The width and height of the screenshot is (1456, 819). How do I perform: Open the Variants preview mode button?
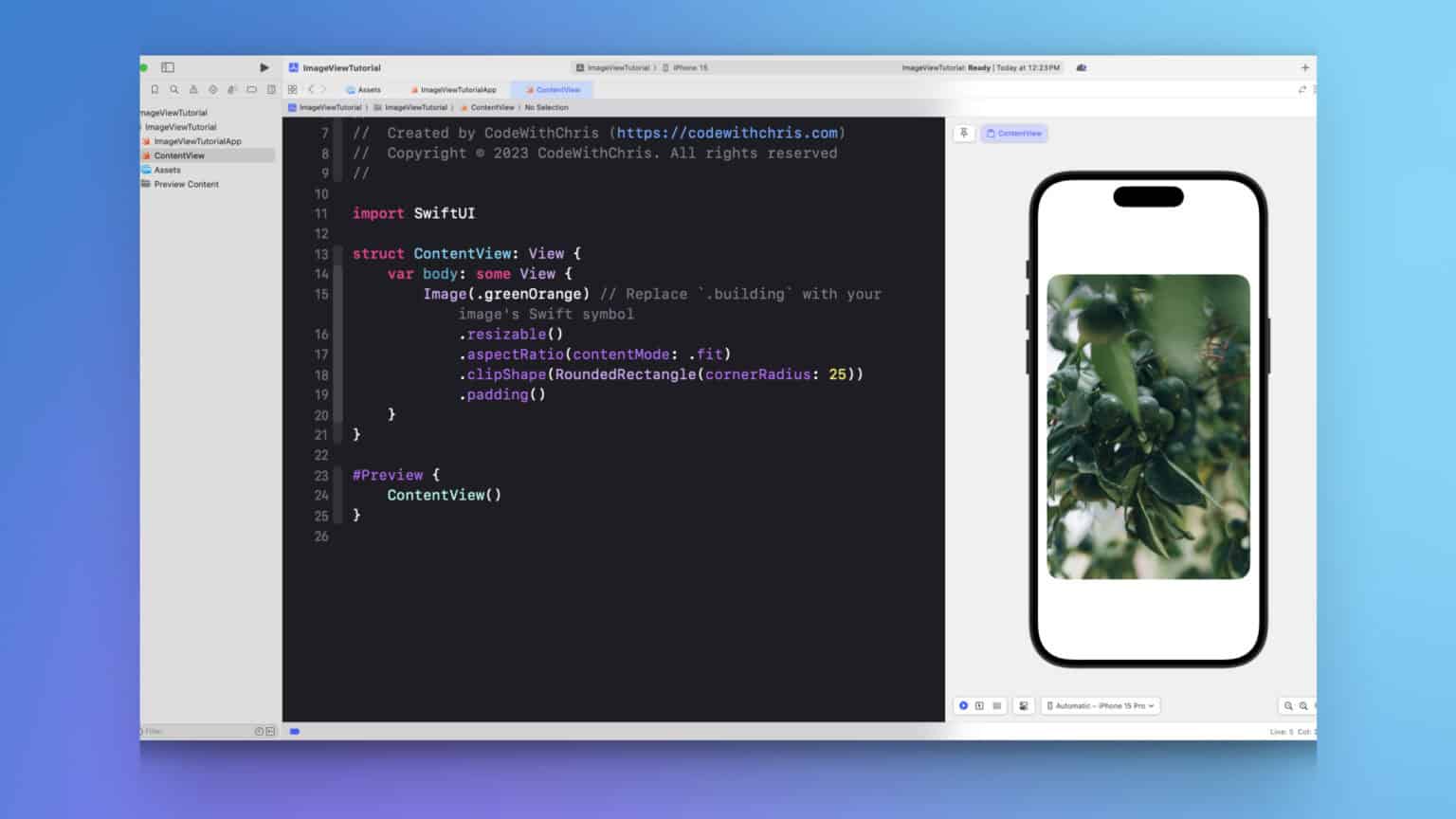pos(996,706)
